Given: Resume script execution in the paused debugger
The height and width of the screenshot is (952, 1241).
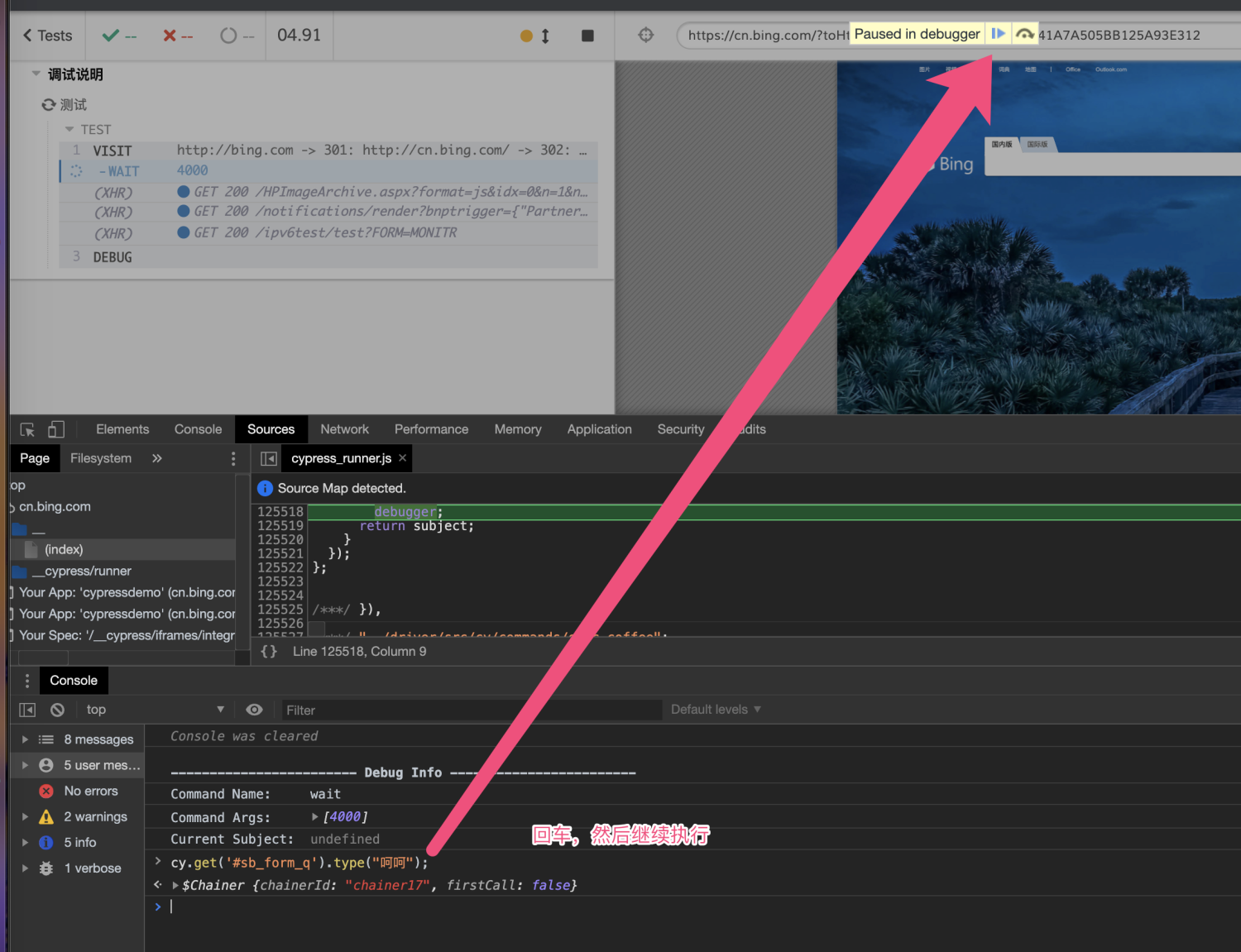Looking at the screenshot, I should [999, 34].
